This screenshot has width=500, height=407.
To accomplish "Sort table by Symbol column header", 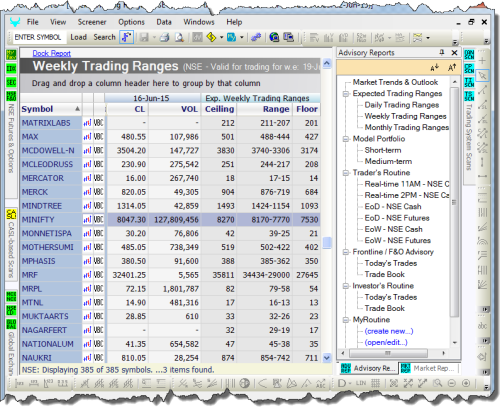I will click(x=51, y=109).
